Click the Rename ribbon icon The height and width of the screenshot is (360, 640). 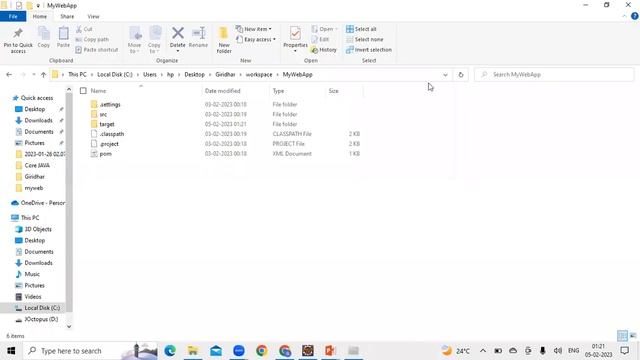coord(198,33)
